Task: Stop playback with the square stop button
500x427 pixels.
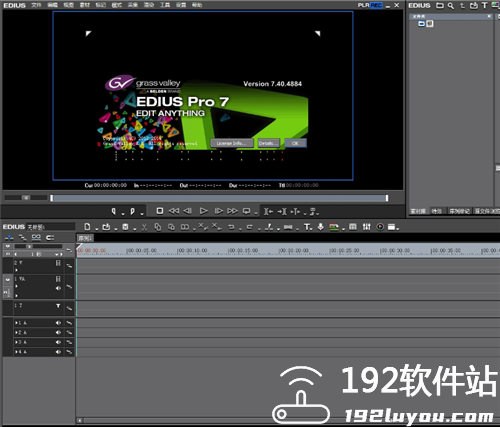Action: point(160,211)
